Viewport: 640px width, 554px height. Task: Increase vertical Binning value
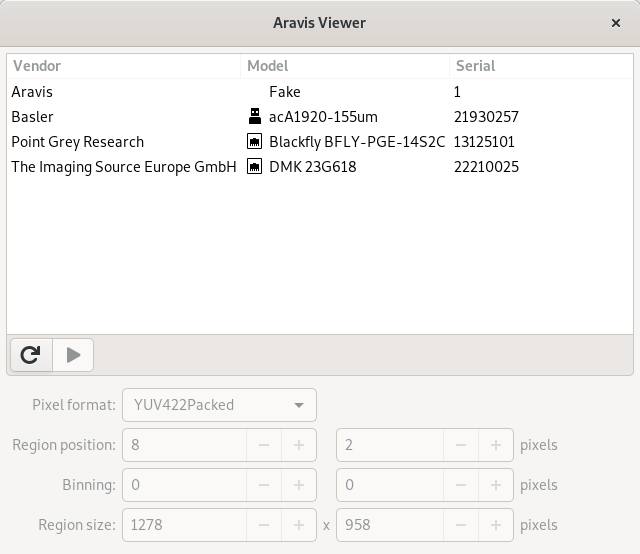[496, 485]
